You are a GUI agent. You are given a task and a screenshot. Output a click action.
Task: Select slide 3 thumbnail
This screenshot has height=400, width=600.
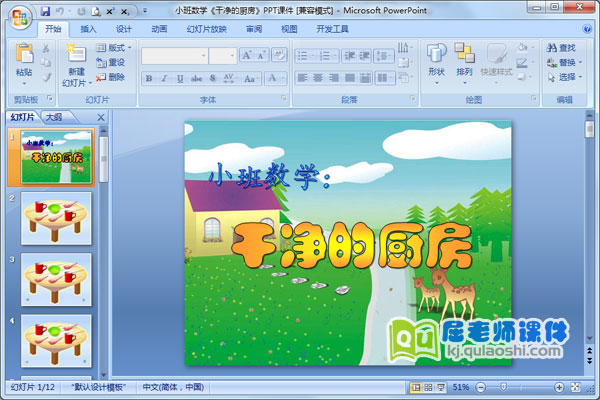click(56, 280)
